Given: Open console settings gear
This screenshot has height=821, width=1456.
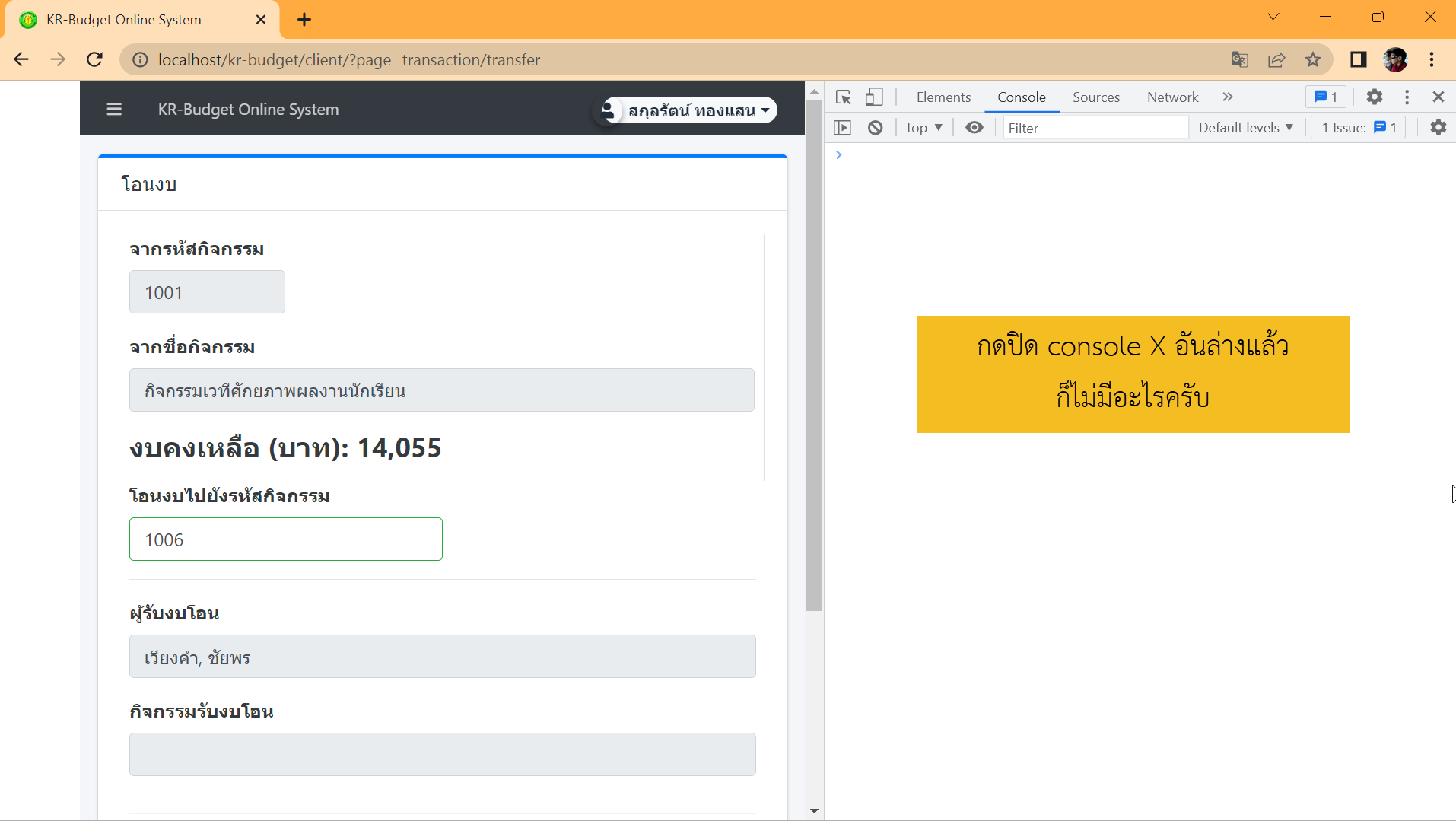Looking at the screenshot, I should tap(1438, 128).
